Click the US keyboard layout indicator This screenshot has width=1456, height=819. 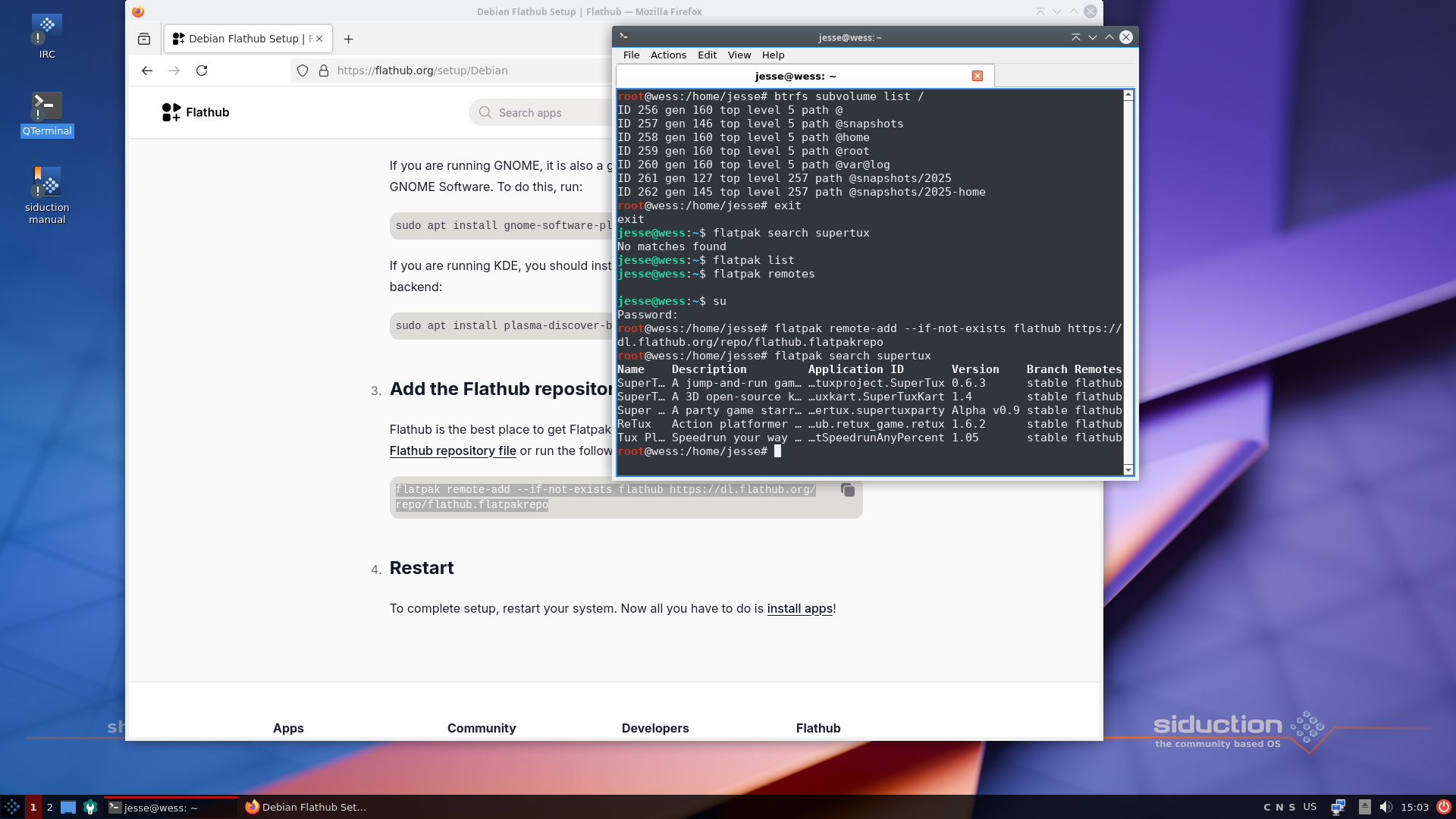coord(1310,807)
